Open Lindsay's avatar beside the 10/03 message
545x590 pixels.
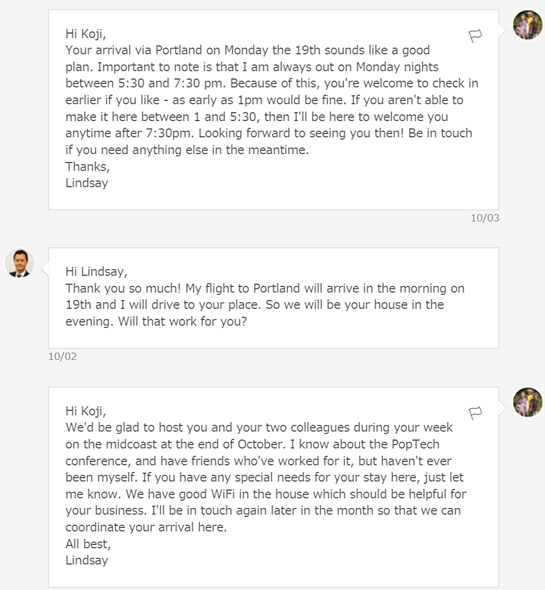528,25
